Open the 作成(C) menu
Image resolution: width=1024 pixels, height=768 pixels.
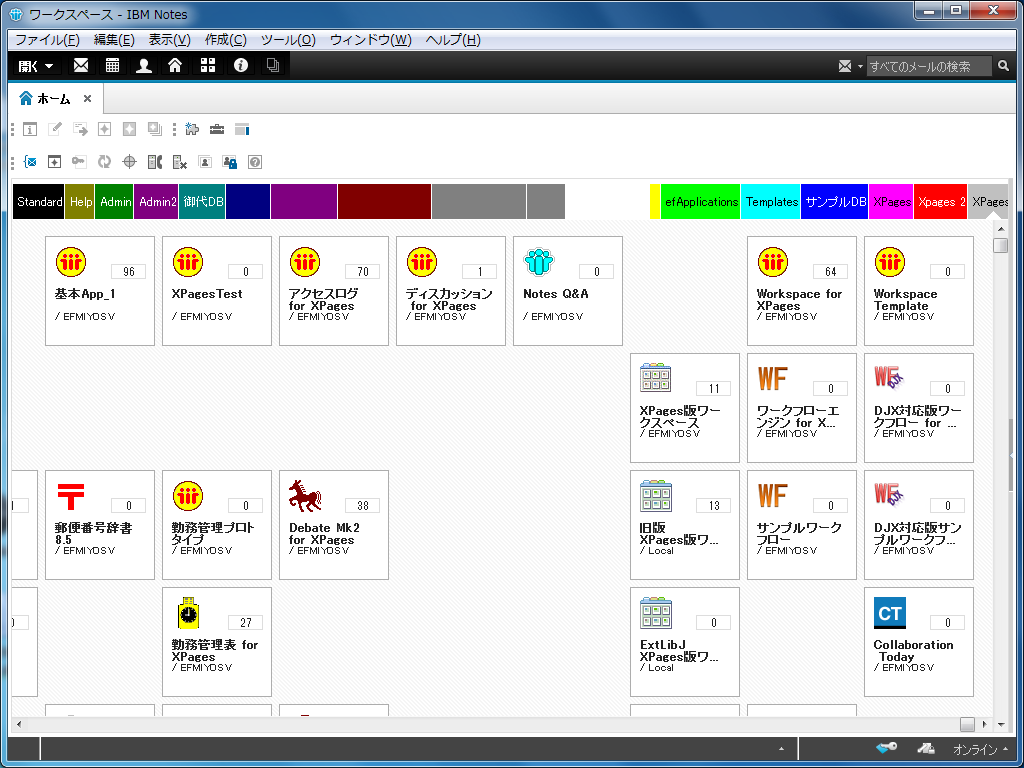pyautogui.click(x=226, y=40)
